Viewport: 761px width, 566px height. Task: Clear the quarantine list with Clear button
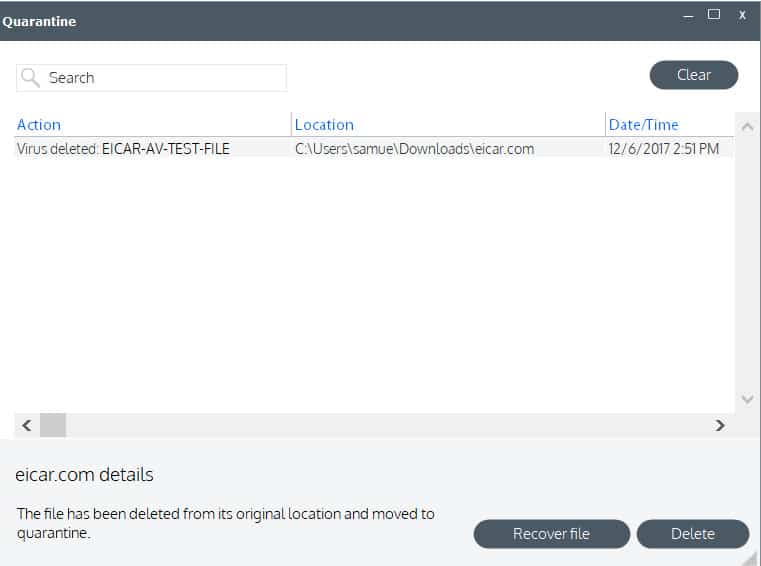pyautogui.click(x=694, y=75)
